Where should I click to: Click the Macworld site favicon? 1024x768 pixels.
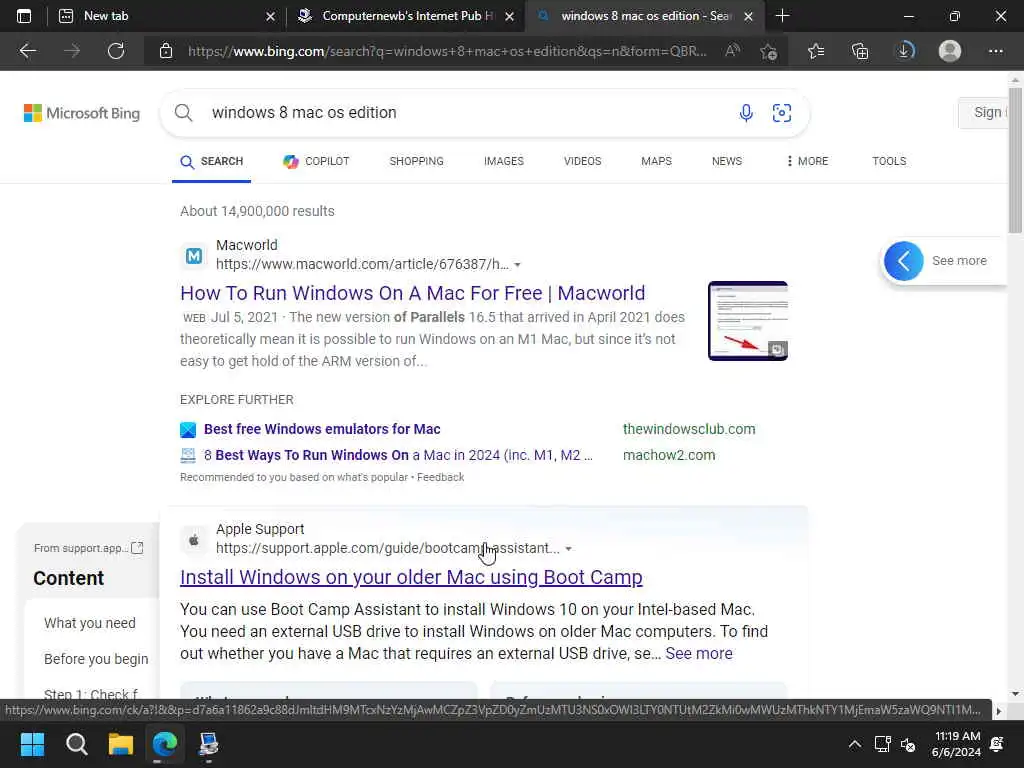pyautogui.click(x=194, y=256)
